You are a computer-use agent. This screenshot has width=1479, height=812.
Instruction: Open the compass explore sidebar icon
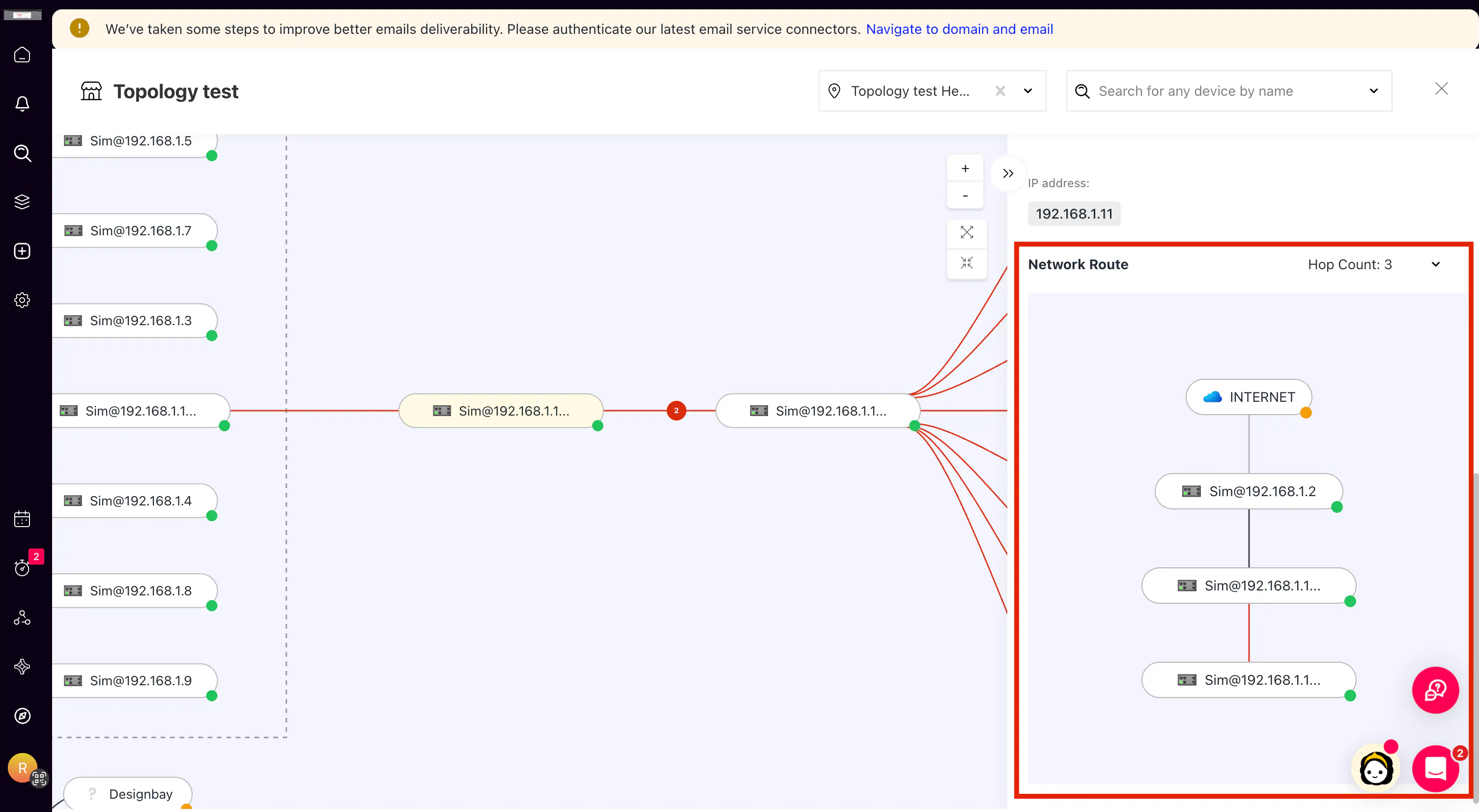pos(22,716)
